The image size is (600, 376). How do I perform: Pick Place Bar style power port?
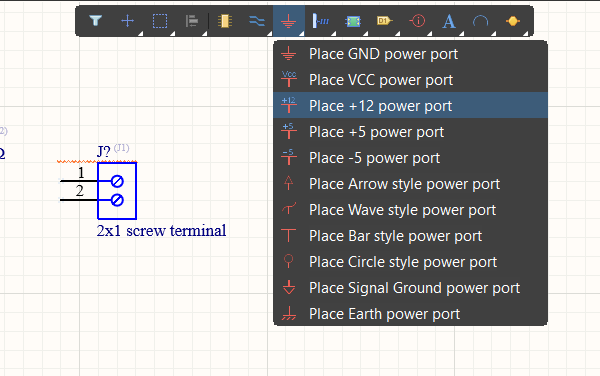410,236
